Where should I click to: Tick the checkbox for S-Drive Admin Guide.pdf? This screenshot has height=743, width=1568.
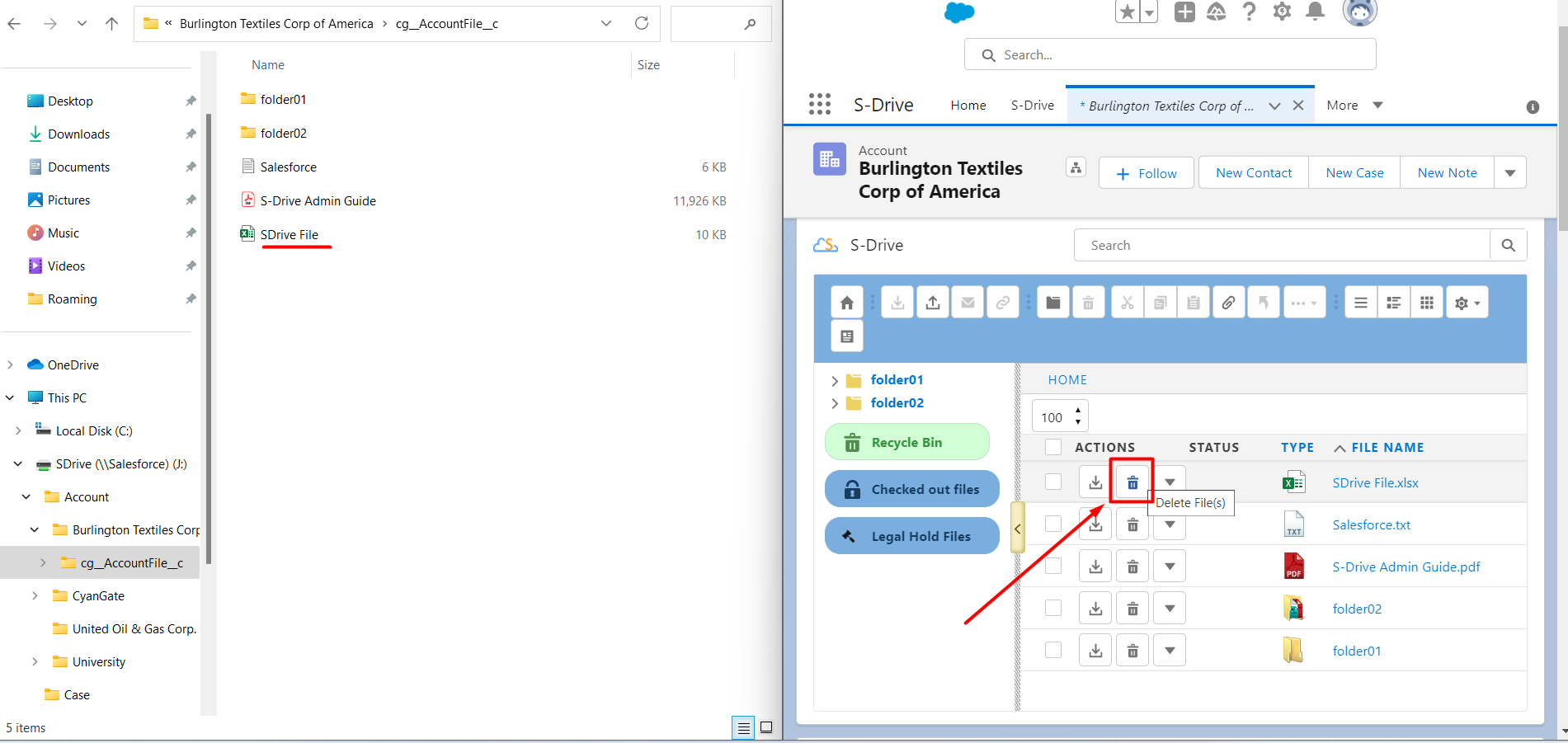pos(1053,566)
